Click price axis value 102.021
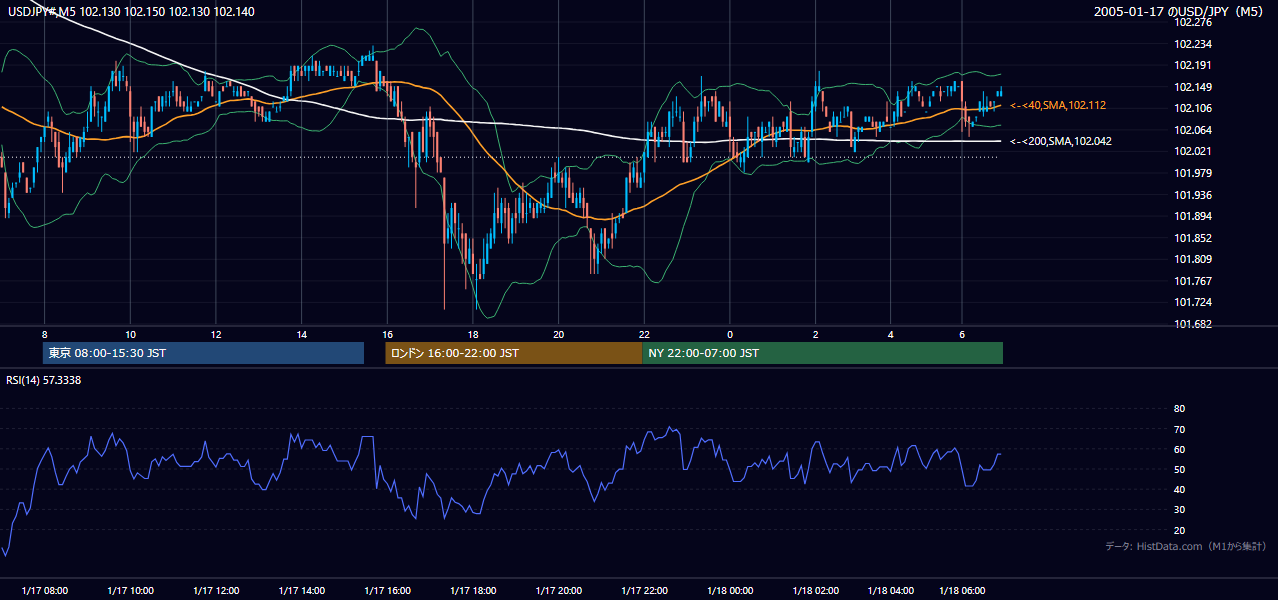This screenshot has width=1278, height=600. click(1193, 151)
